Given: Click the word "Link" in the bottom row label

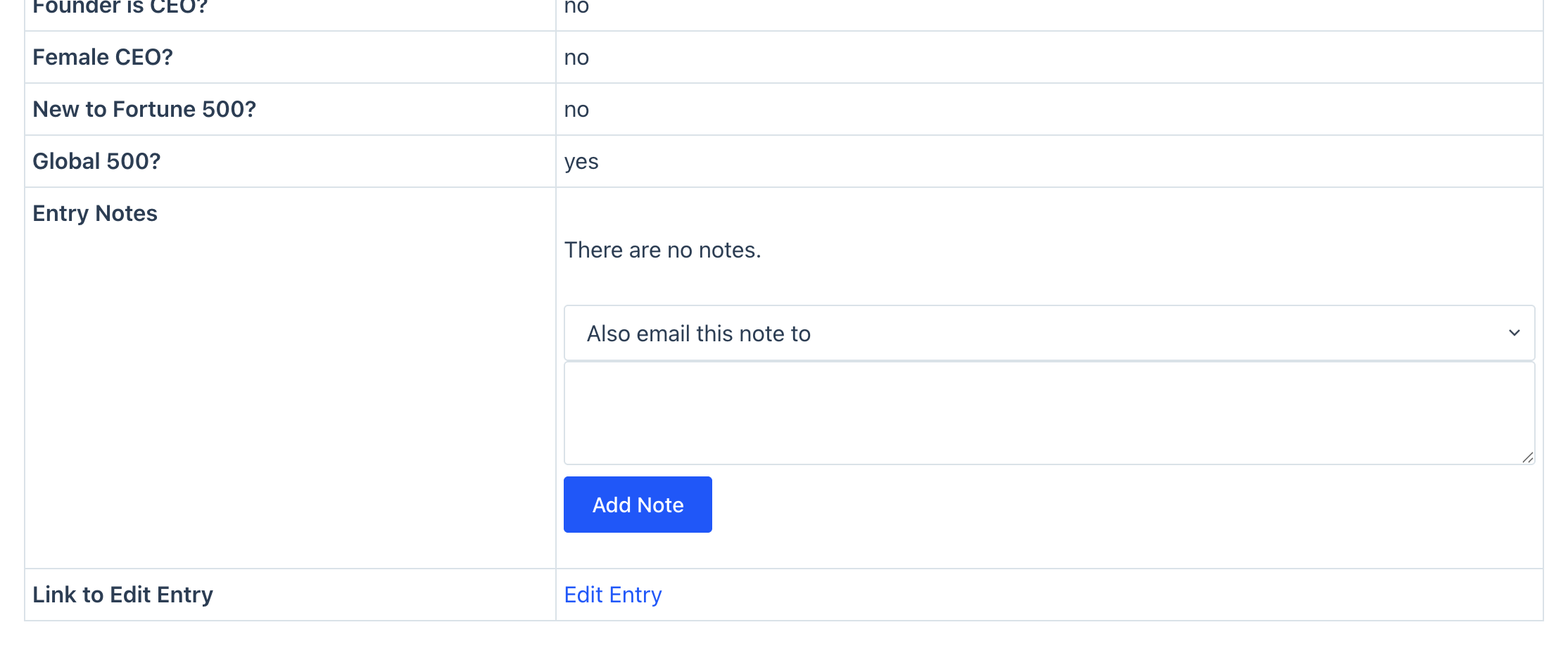Looking at the screenshot, I should point(56,595).
